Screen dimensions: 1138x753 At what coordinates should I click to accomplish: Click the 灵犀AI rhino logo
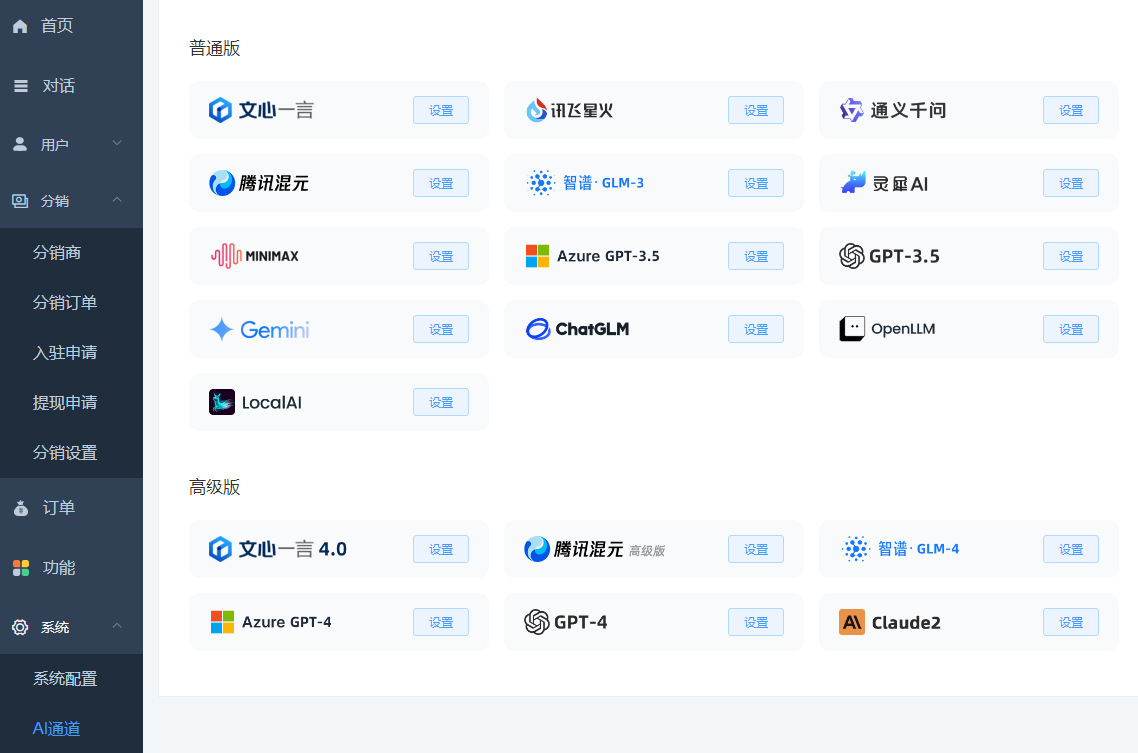click(854, 182)
